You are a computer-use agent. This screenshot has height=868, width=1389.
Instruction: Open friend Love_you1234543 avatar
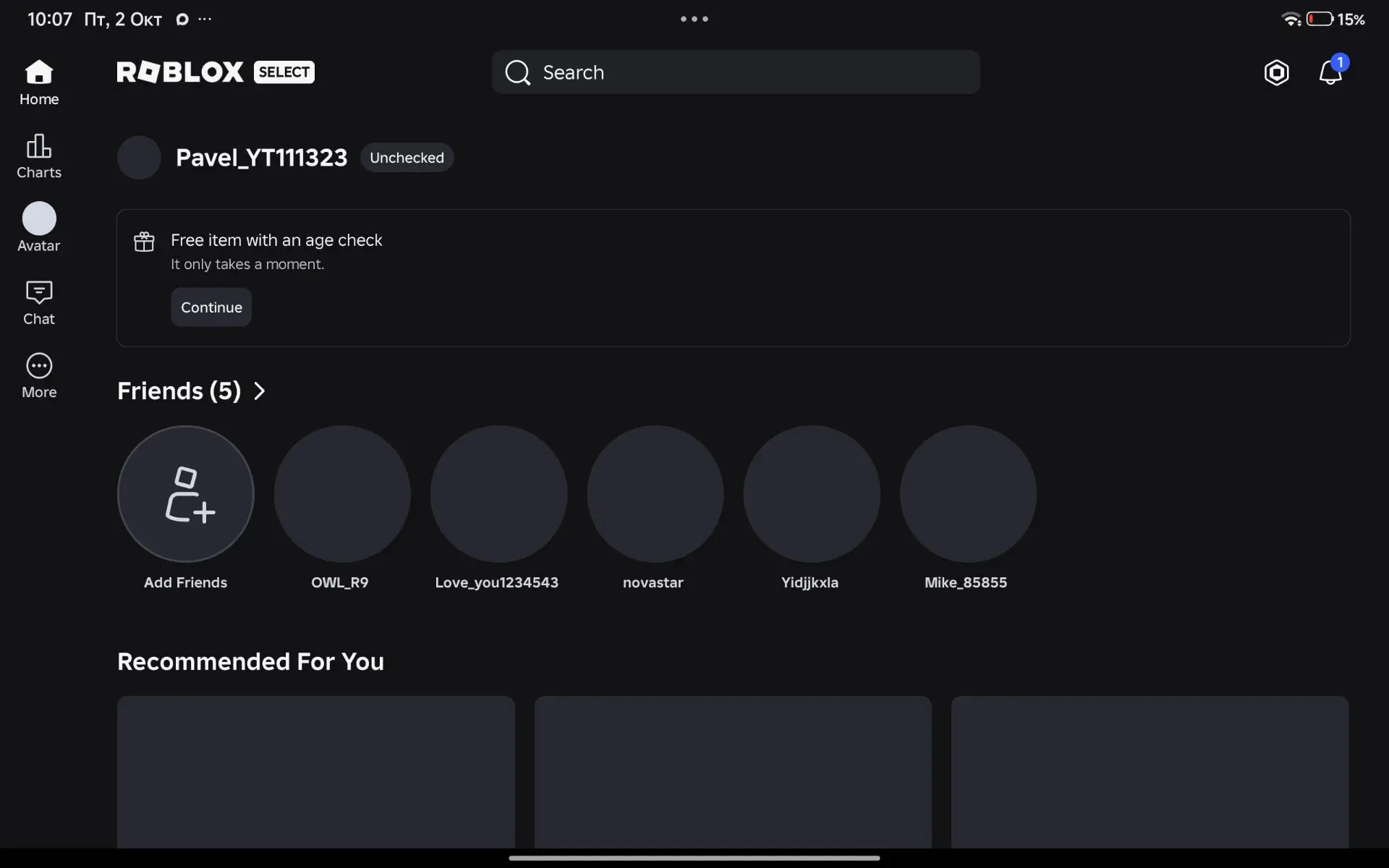click(498, 493)
